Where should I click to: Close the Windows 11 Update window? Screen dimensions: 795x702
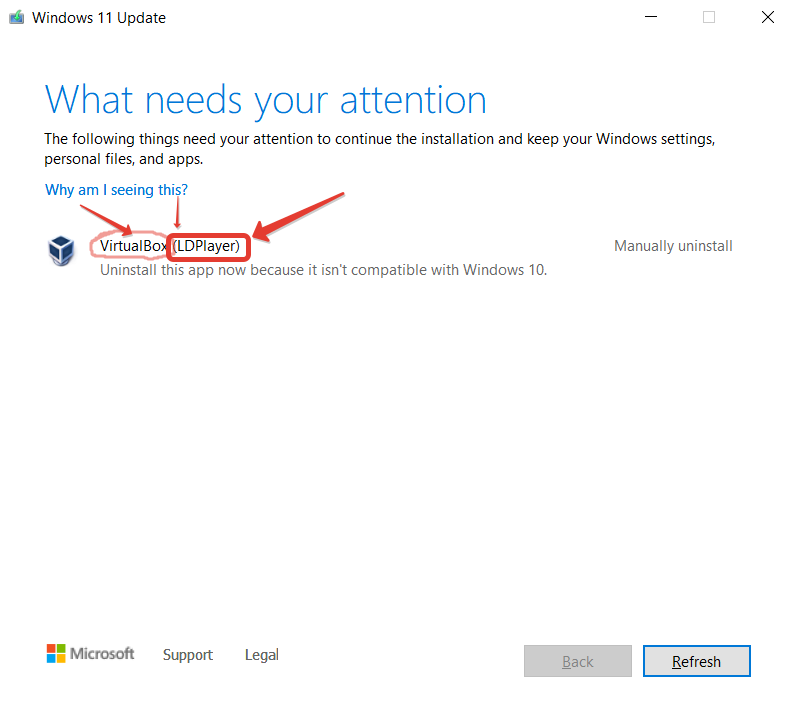tap(768, 17)
